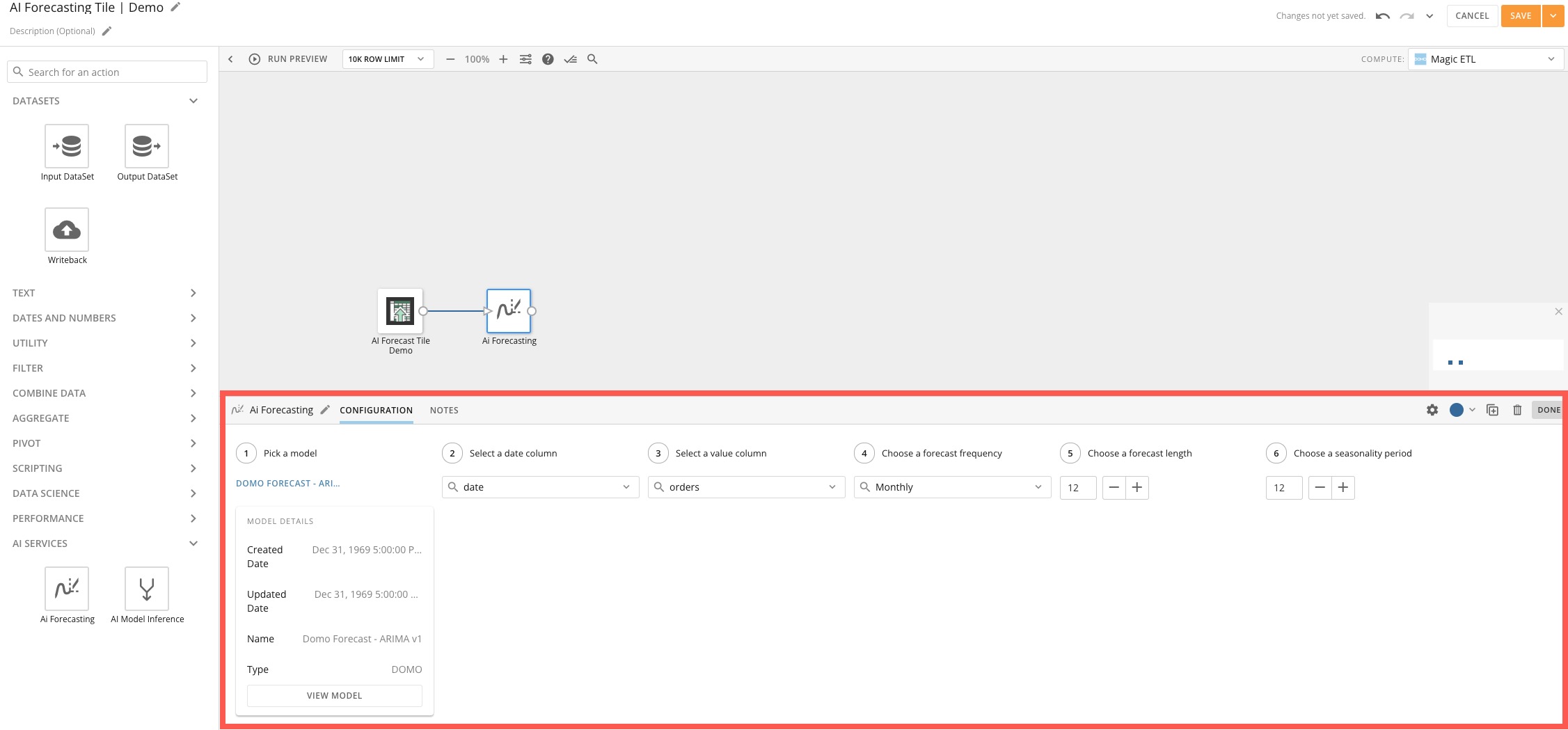The width and height of the screenshot is (1568, 730).
Task: Select the Input DataSet tile
Action: pyautogui.click(x=66, y=146)
